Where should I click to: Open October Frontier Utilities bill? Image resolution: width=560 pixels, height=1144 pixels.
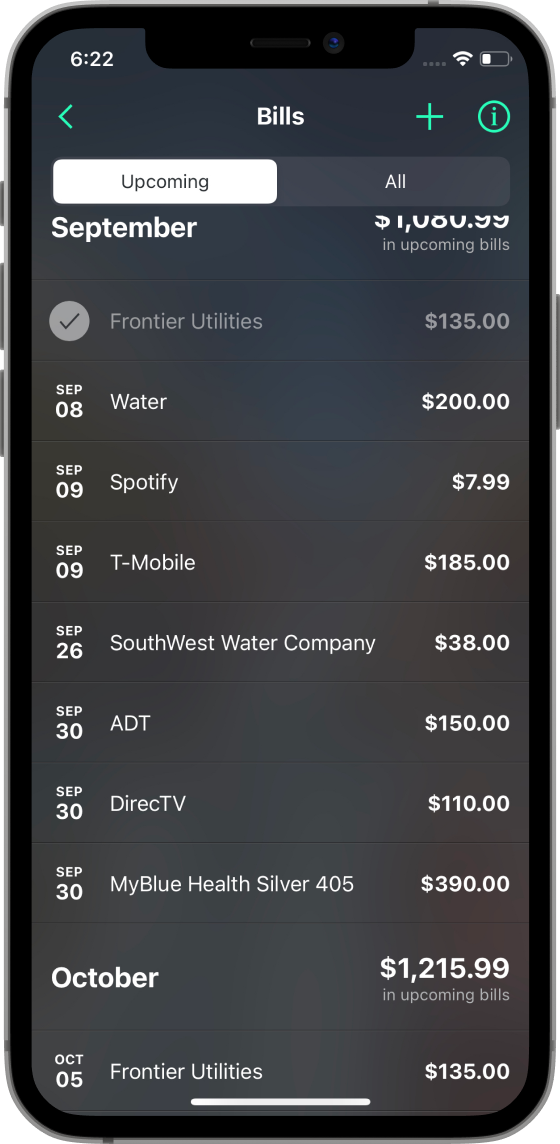point(280,1071)
